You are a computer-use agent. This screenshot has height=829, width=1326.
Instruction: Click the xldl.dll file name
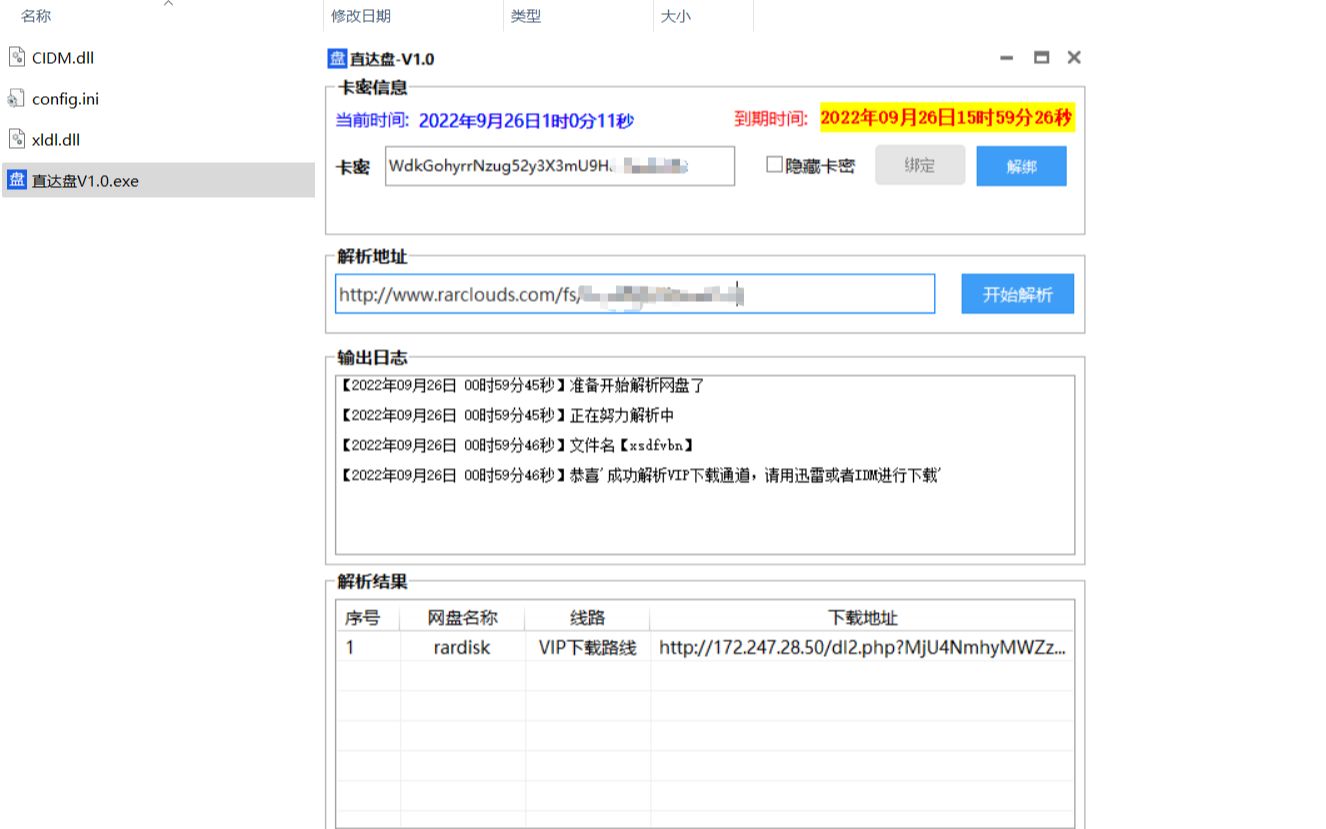click(56, 140)
